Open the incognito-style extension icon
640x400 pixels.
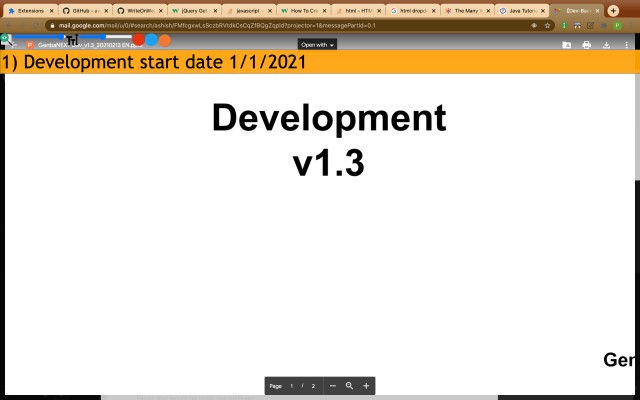577,25
